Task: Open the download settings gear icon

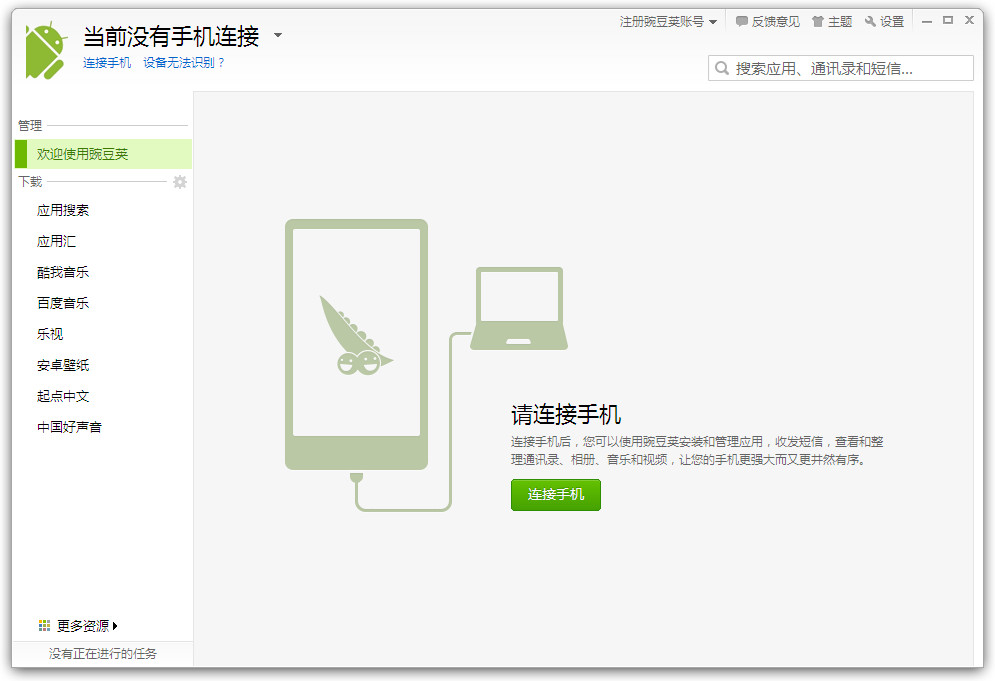Action: coord(180,182)
